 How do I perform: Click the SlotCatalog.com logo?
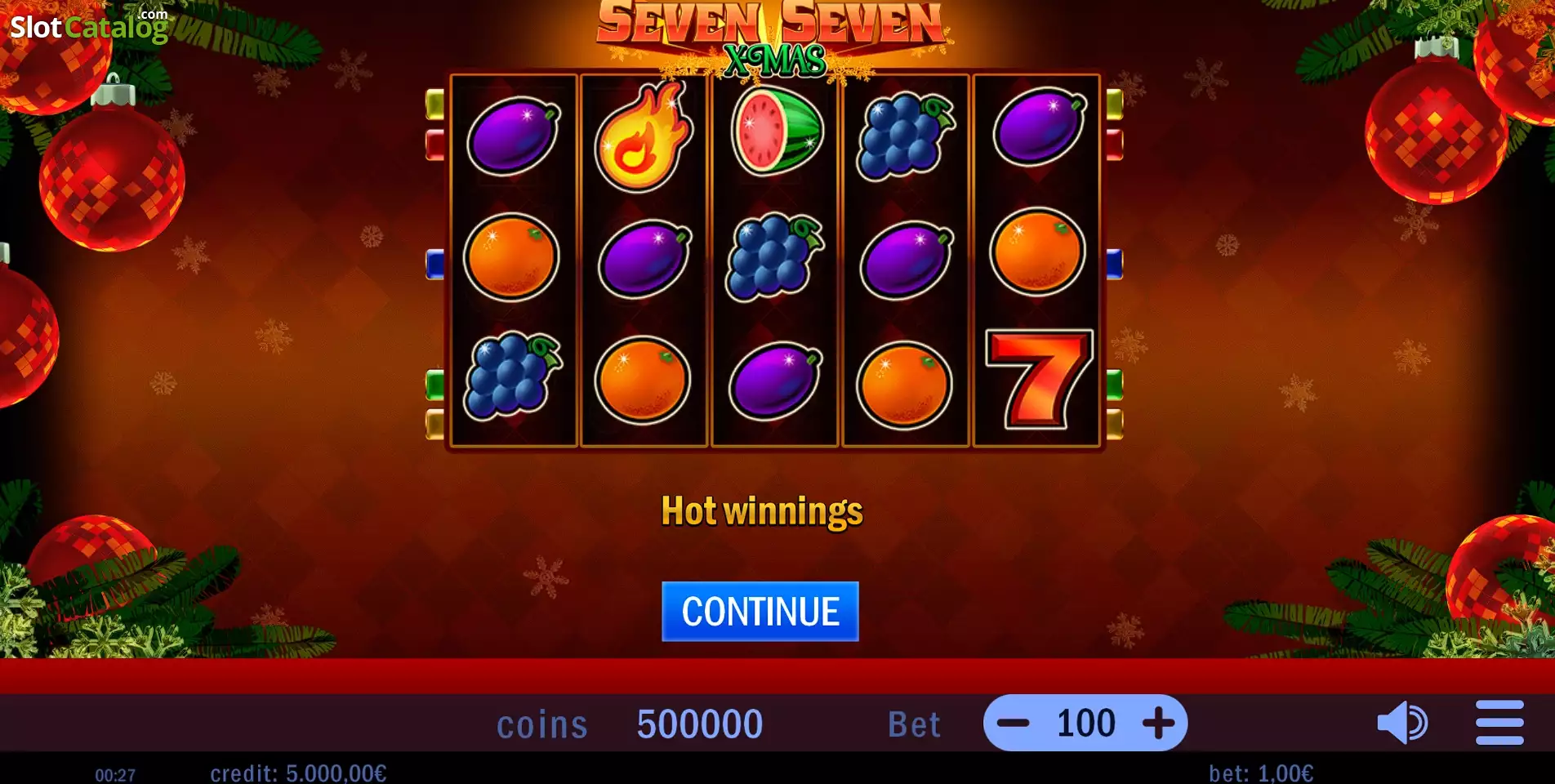click(89, 26)
